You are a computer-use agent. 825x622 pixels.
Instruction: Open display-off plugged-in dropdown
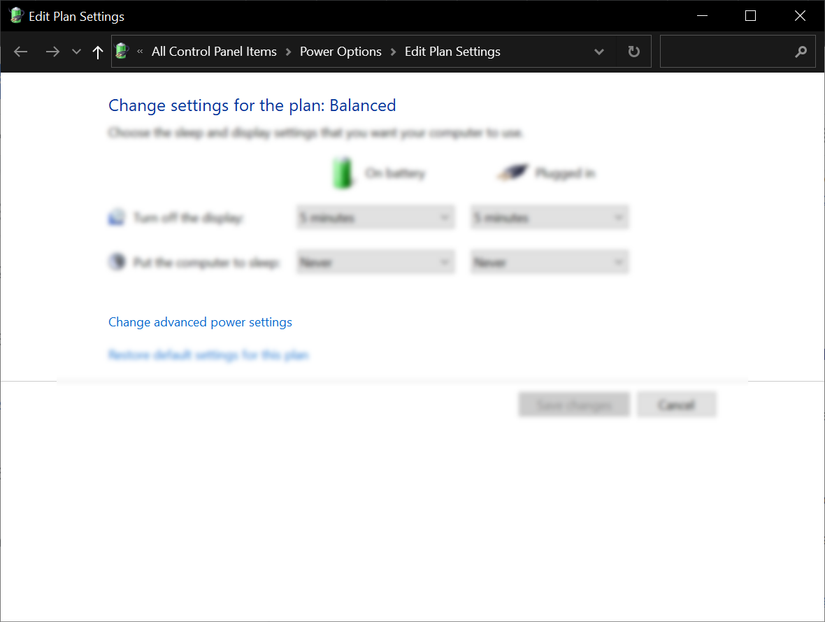549,217
